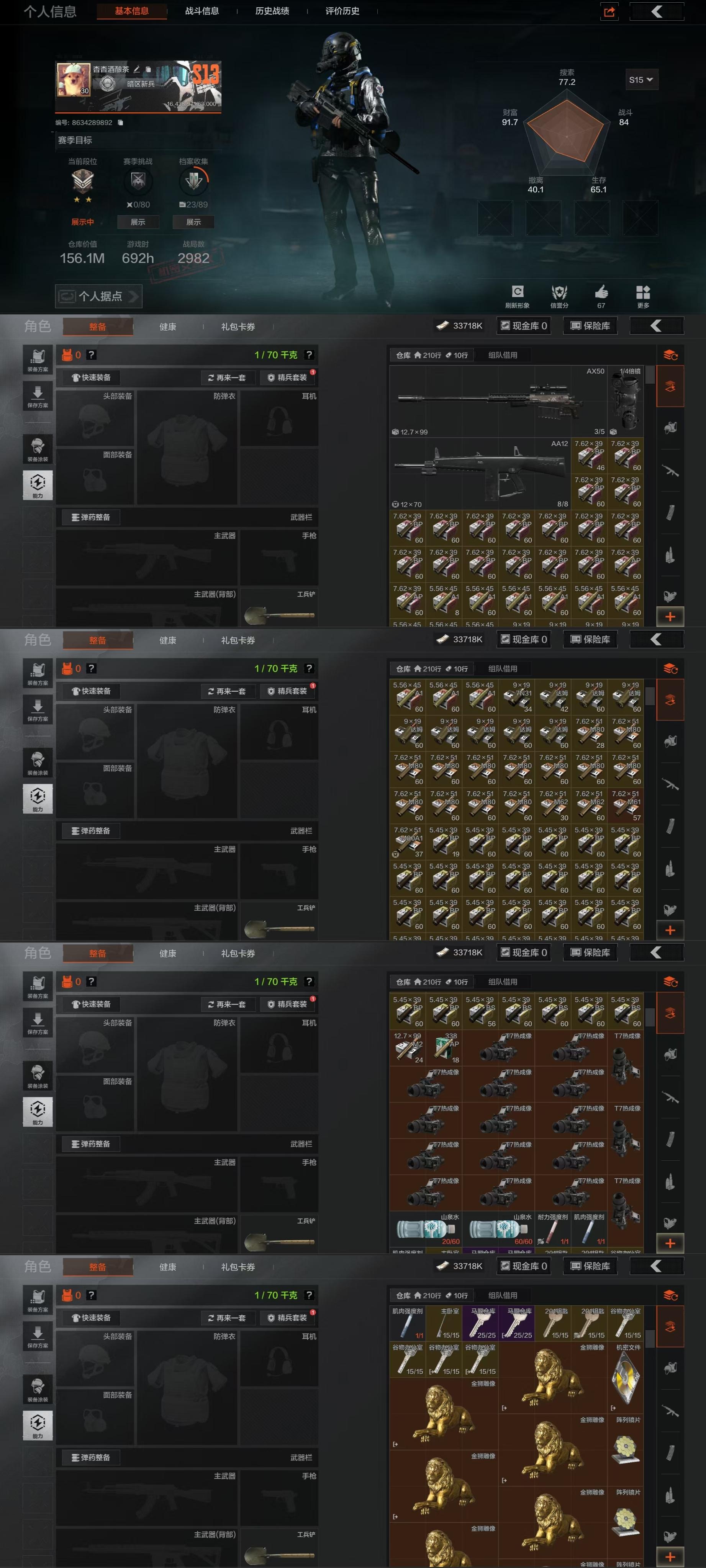Edit the nickname with the pencil icon
Viewport: 706px width, 1568px height.
136,69
